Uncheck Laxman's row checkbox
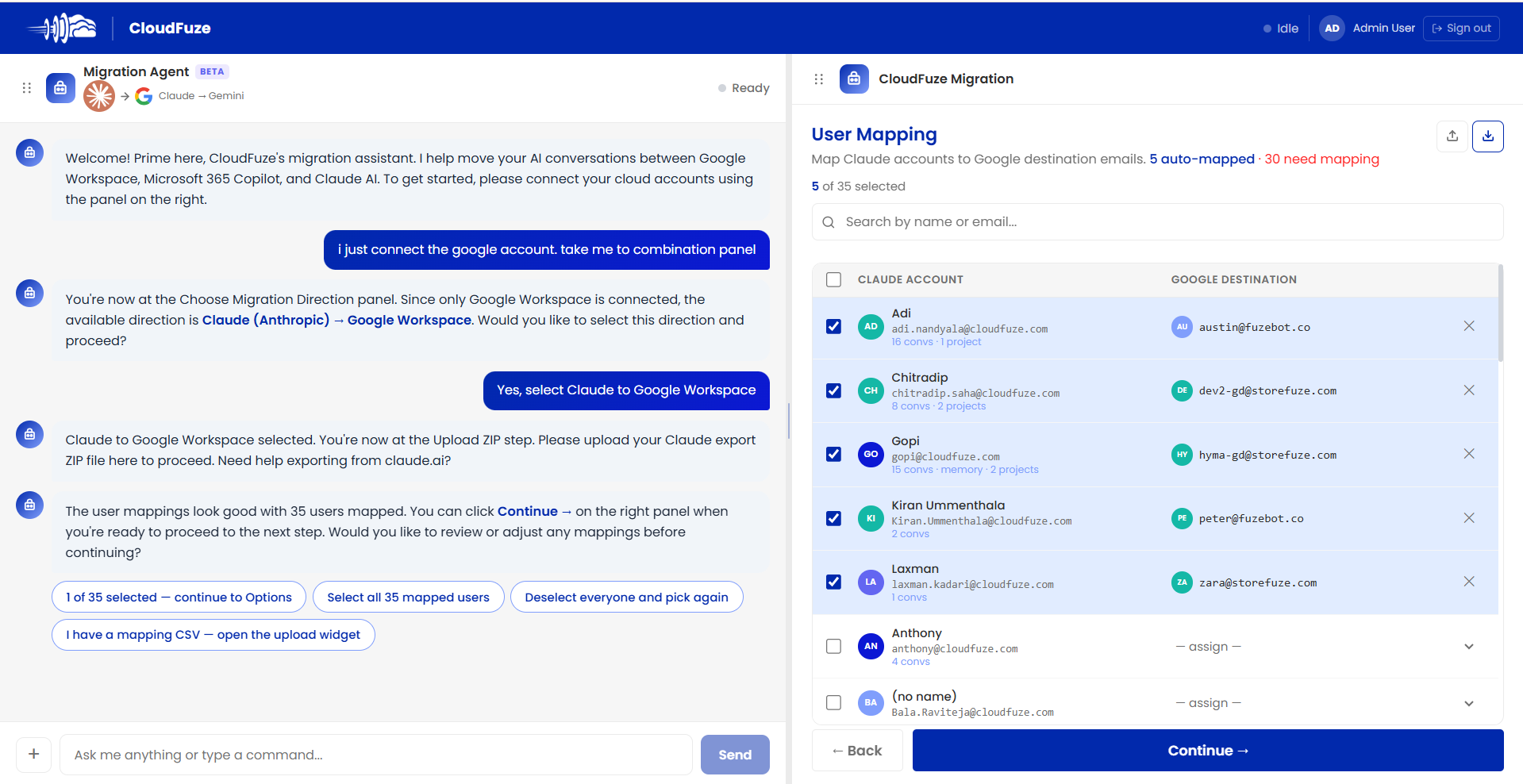Screen dimensions: 1523x784 pos(833,582)
